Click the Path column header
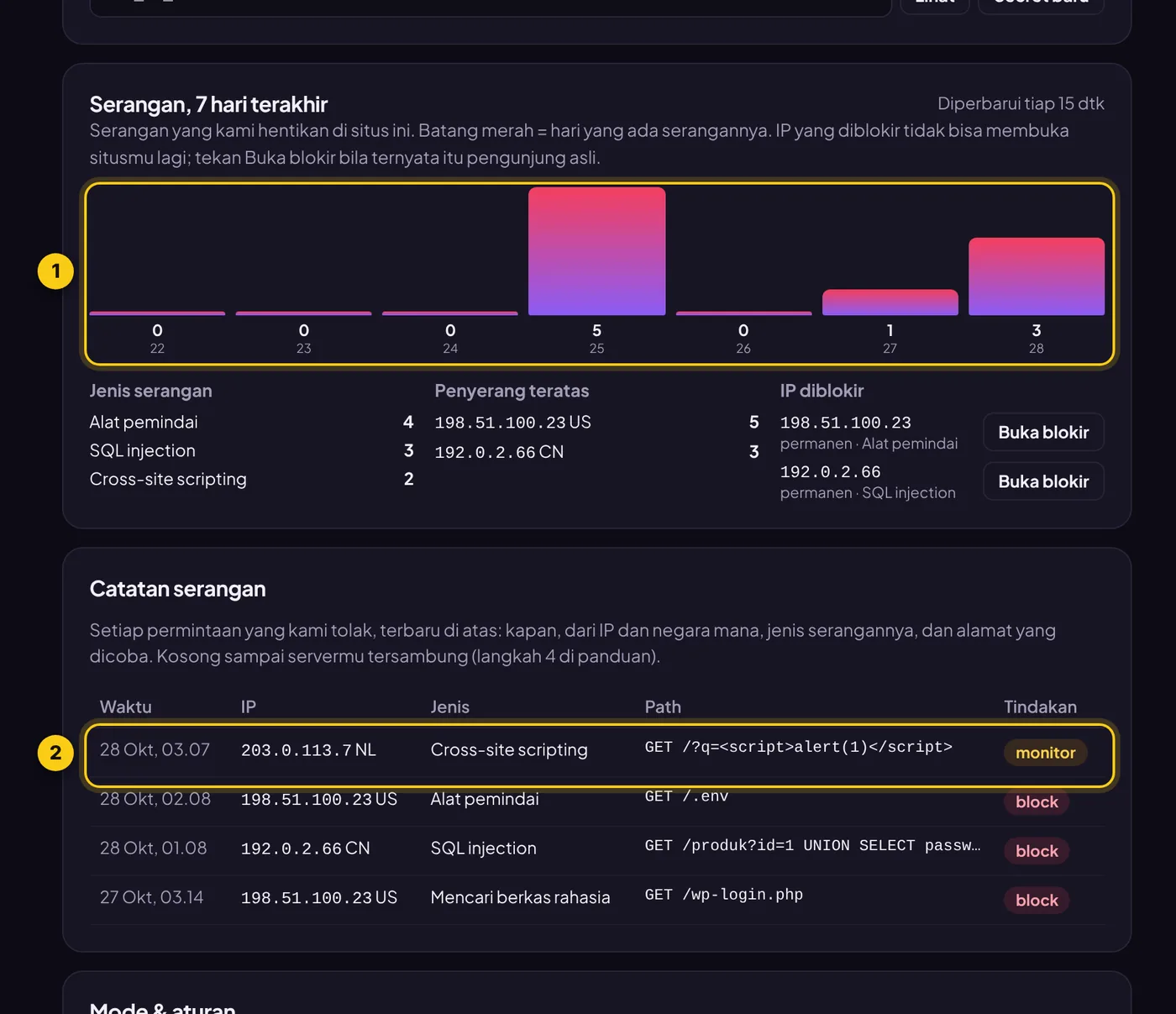This screenshot has height=1014, width=1176. pyautogui.click(x=663, y=707)
